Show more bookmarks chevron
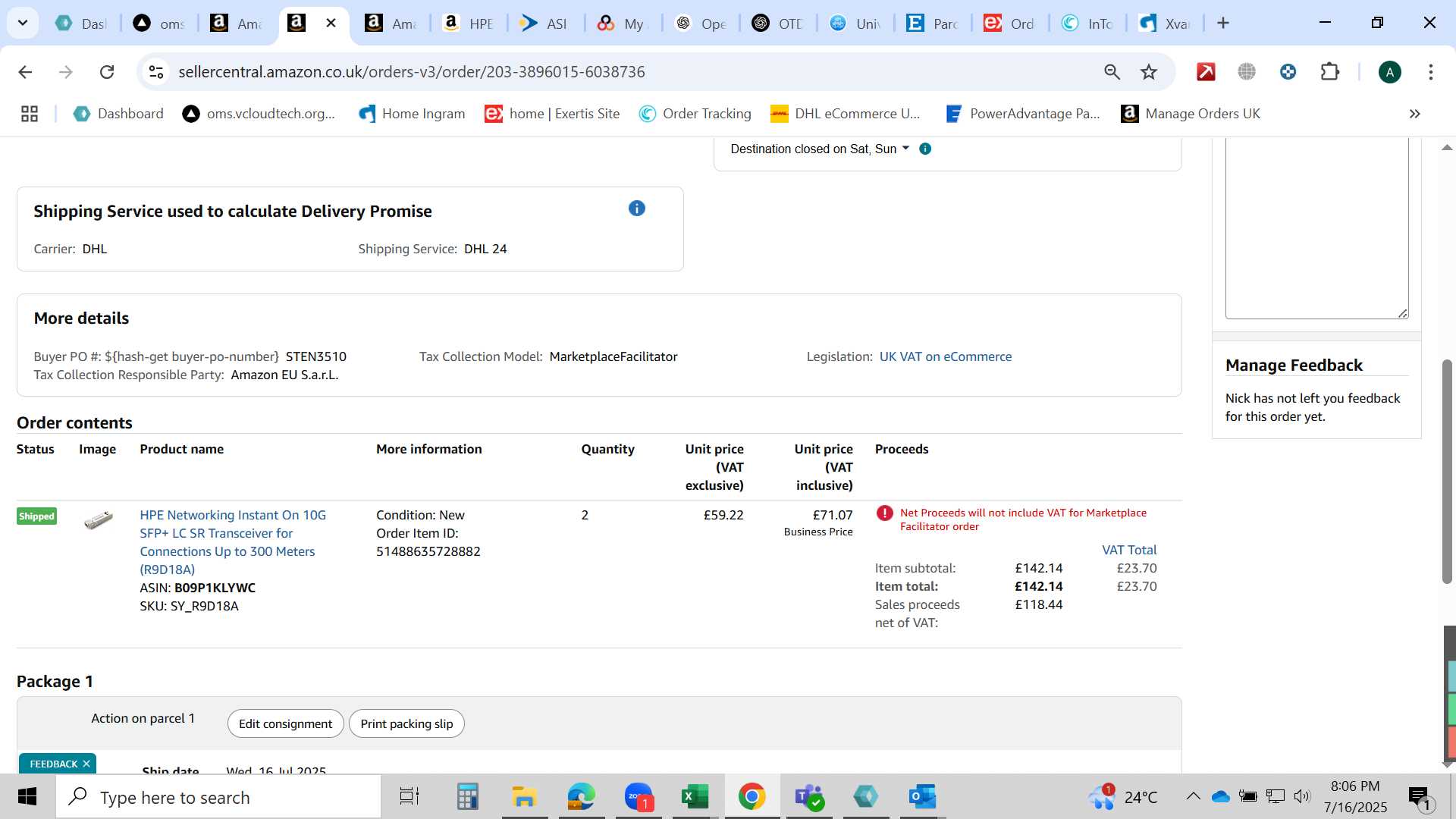The height and width of the screenshot is (819, 1456). pos(1414,114)
